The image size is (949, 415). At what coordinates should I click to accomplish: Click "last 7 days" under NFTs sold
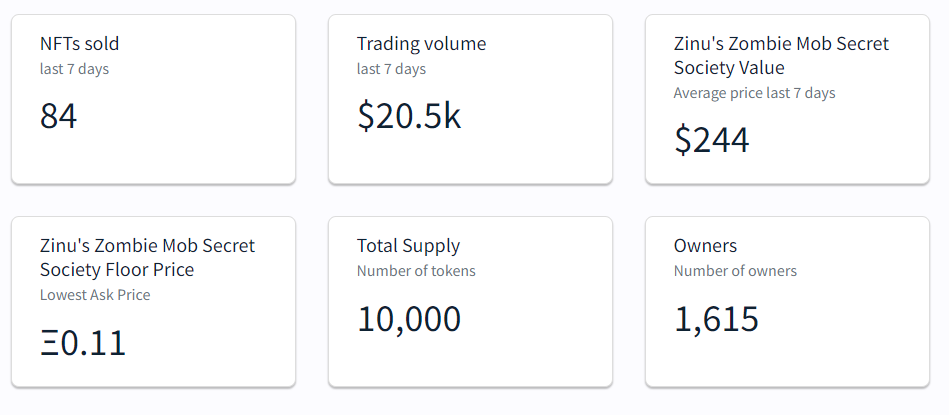[74, 69]
